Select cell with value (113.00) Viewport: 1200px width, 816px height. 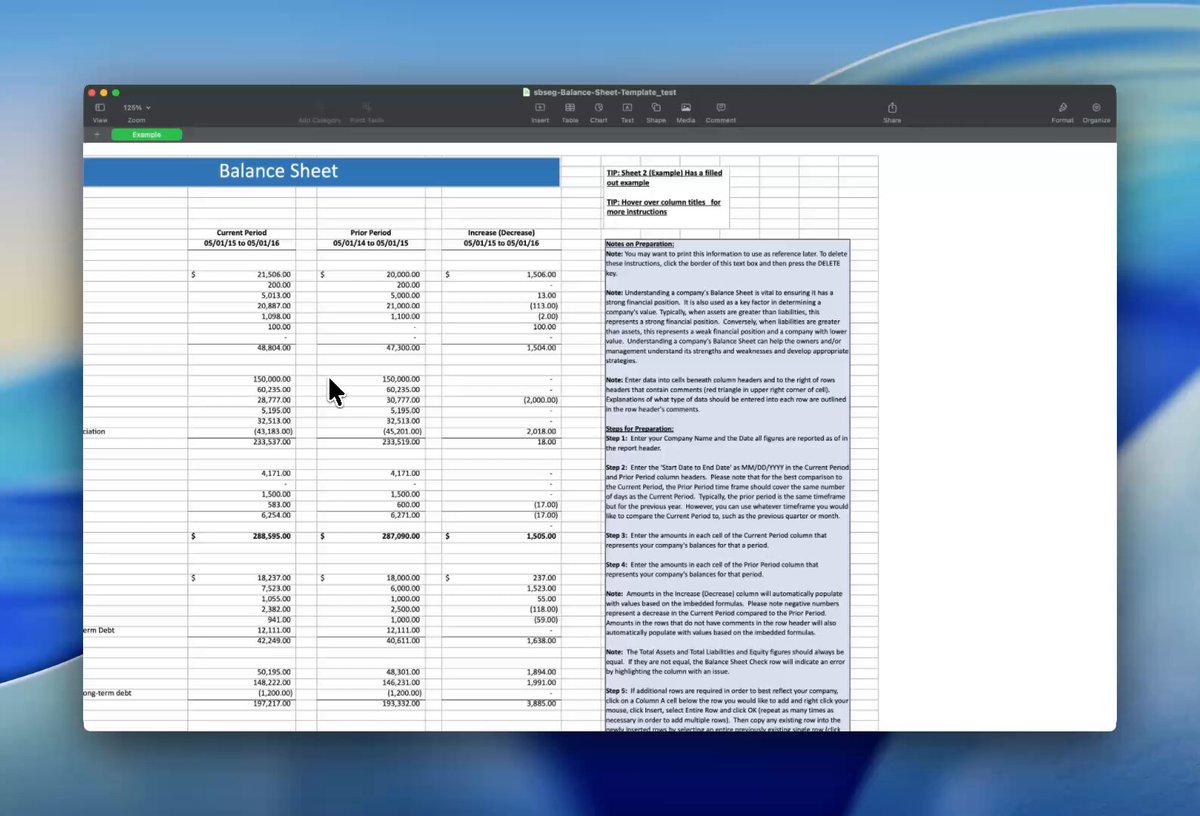[543, 306]
